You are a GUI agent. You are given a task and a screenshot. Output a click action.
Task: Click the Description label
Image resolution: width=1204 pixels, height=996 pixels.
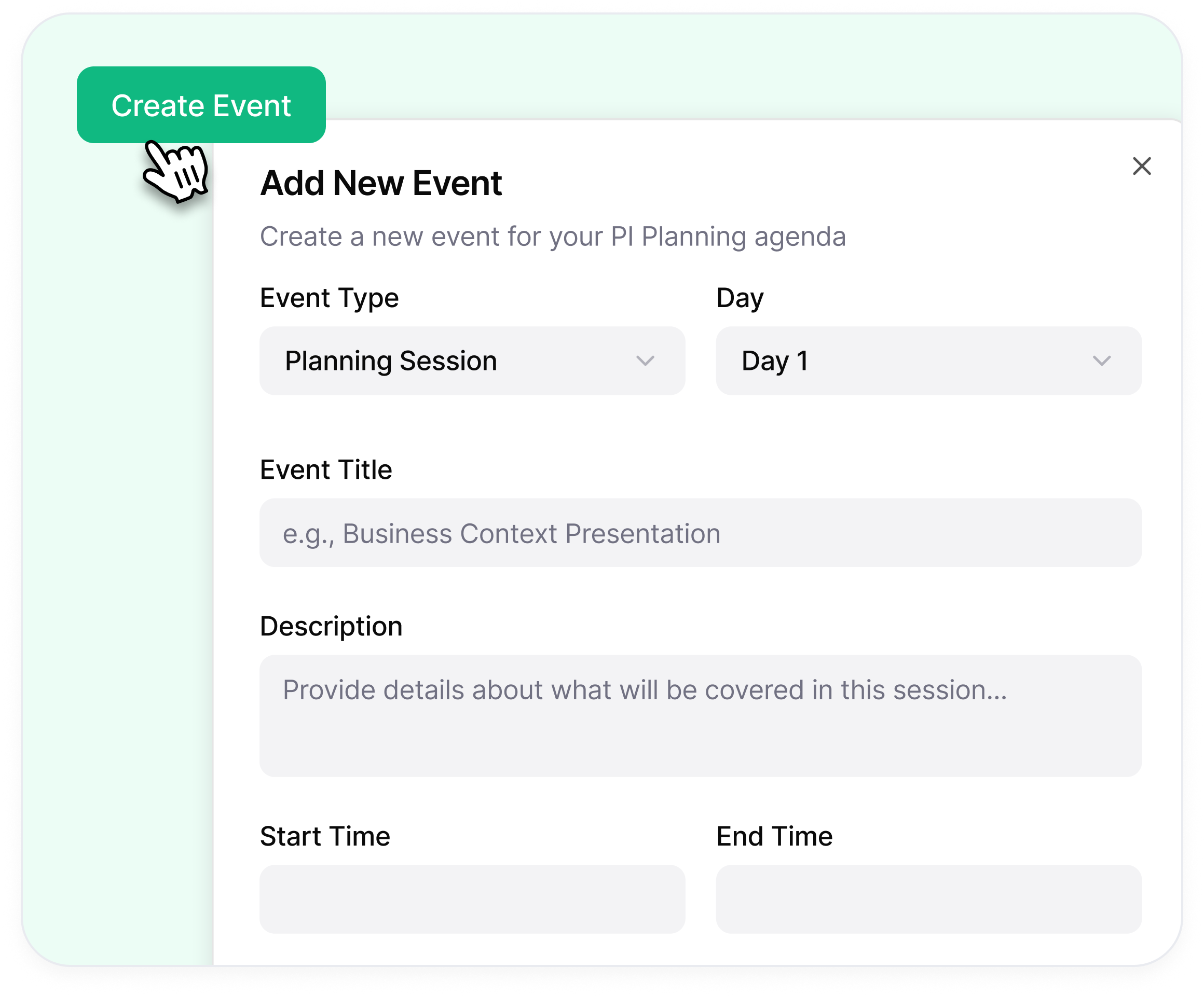click(331, 626)
